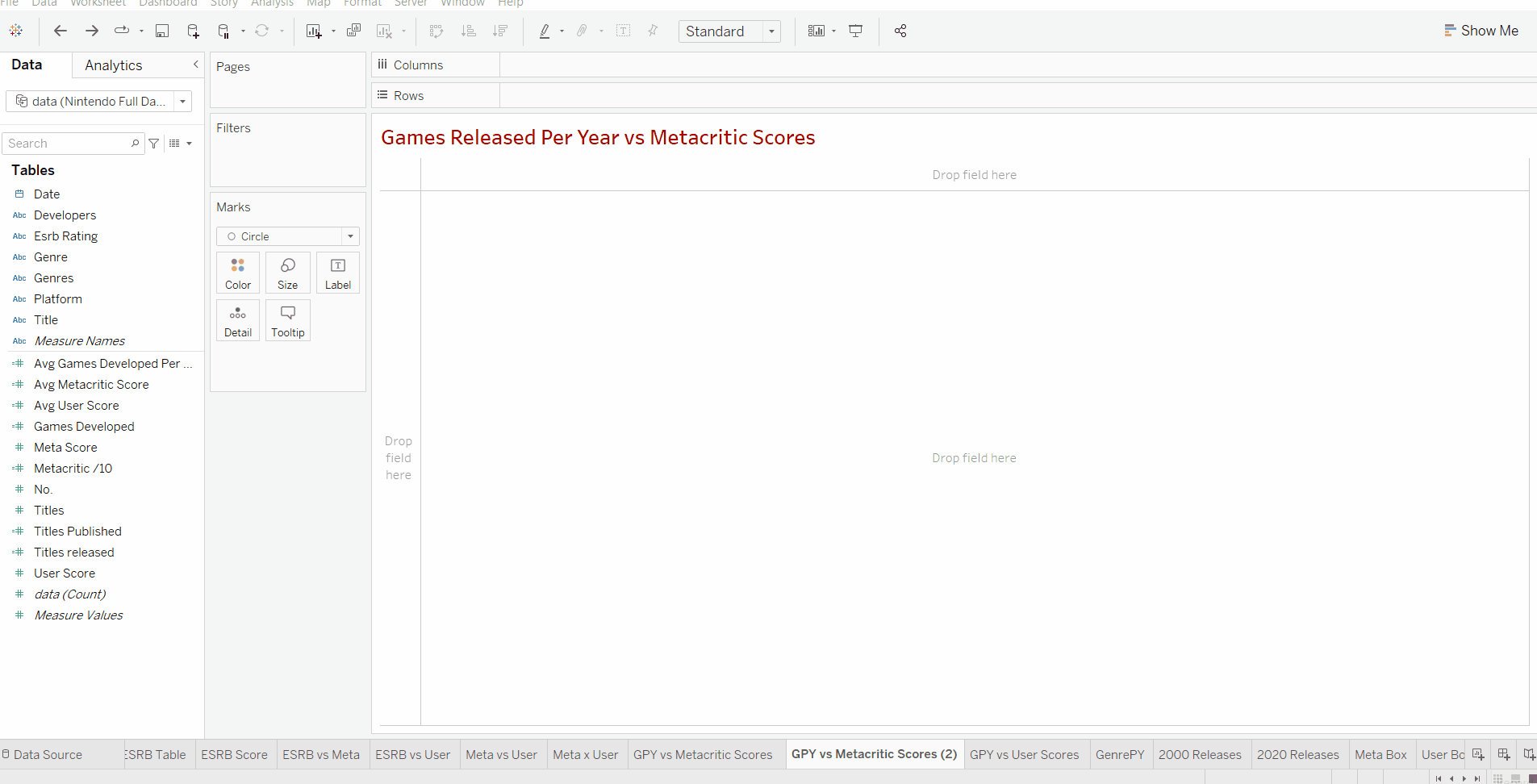Toggle presentation mode
Image resolution: width=1537 pixels, height=784 pixels.
(856, 31)
